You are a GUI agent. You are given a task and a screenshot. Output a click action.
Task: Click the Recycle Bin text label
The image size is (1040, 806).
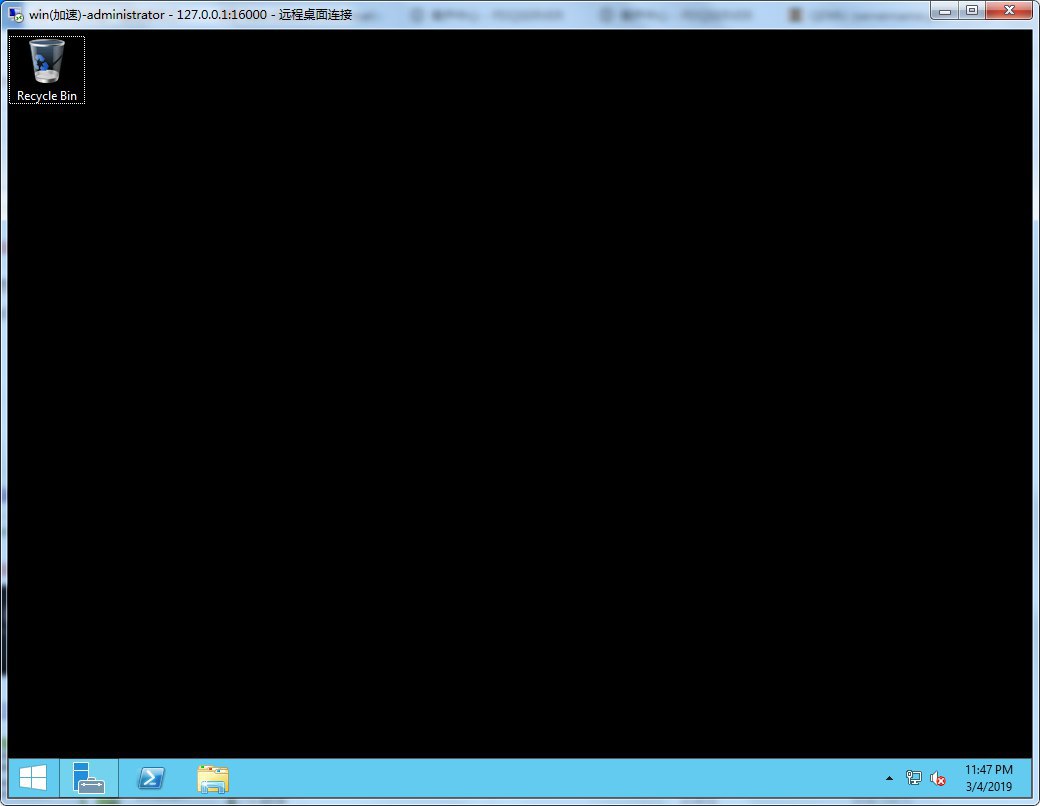pos(47,96)
